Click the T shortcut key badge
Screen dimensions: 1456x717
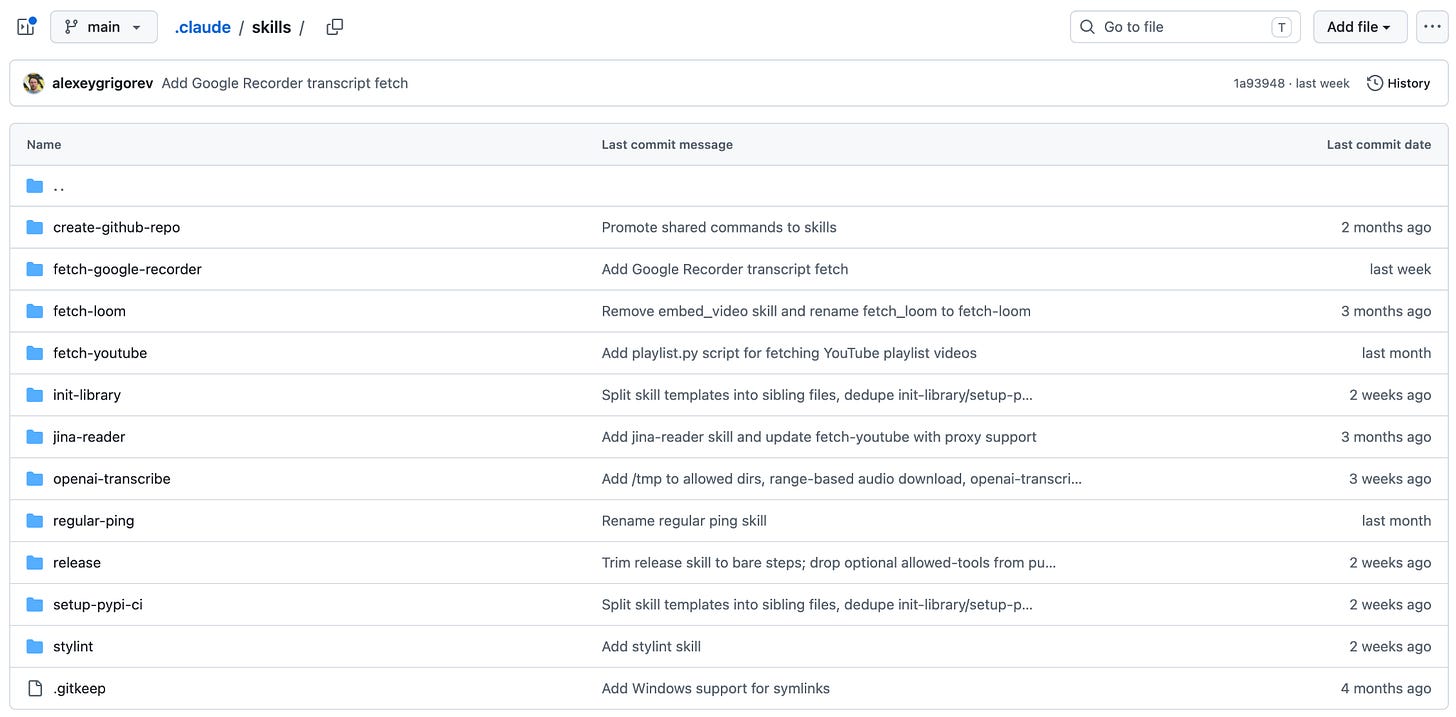pos(1281,27)
